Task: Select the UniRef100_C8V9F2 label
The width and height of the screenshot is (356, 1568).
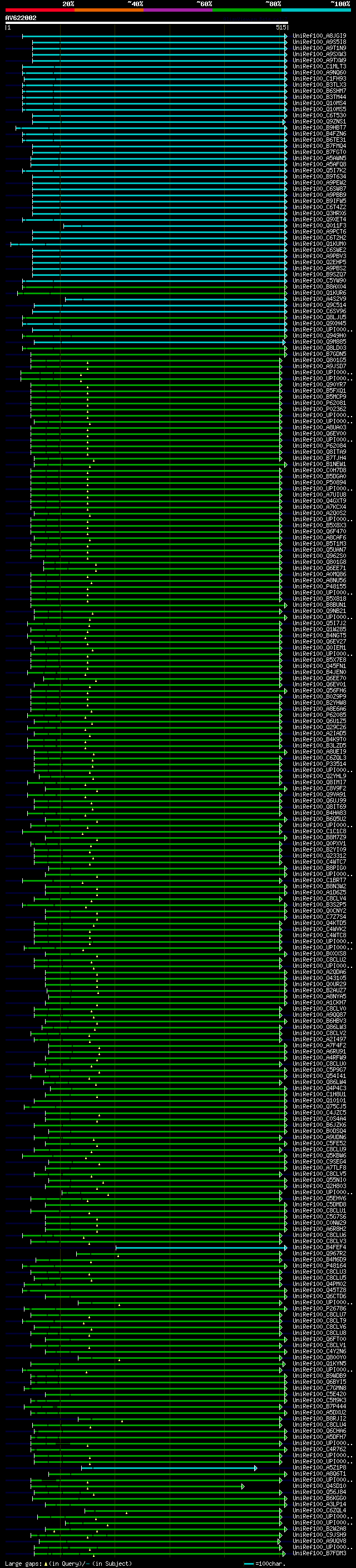Action: point(319,789)
